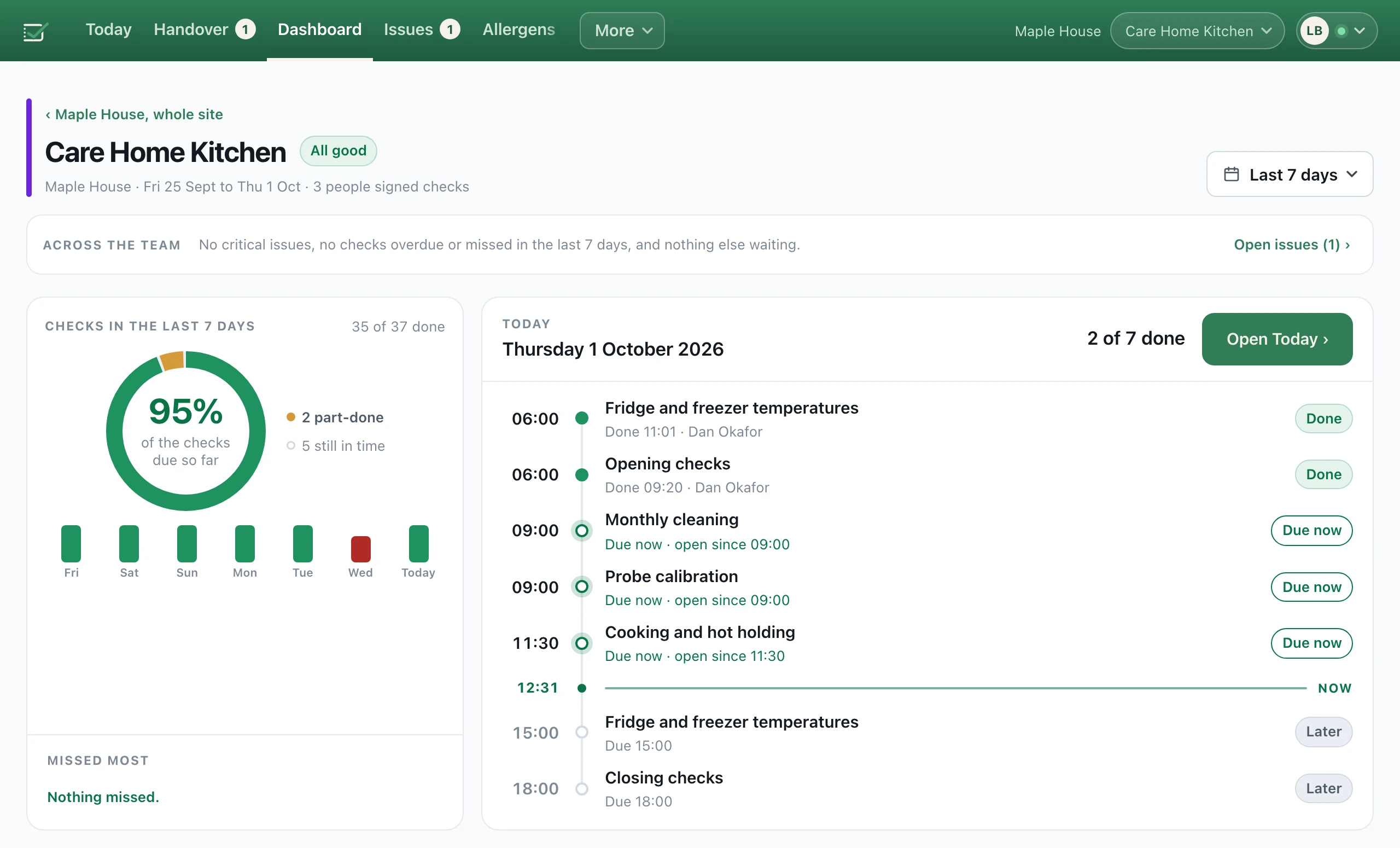Click the Mon bar in the weekly chart
The height and width of the screenshot is (848, 1400).
pos(245,543)
